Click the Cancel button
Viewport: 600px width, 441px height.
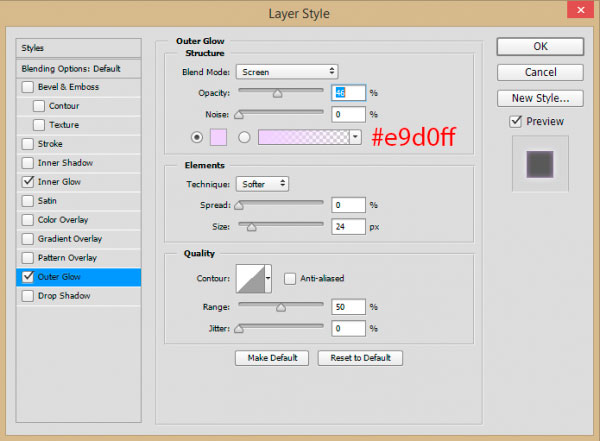[540, 72]
